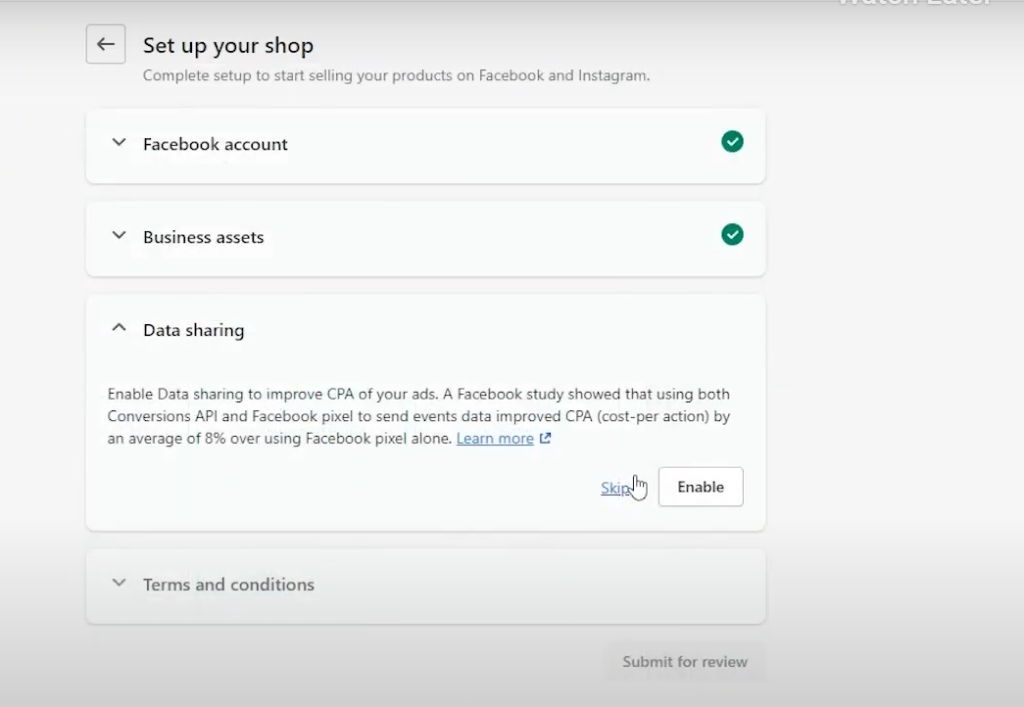Screen dimensions: 1024x707
Task: Click the Complete setup subtitle text
Action: (396, 75)
